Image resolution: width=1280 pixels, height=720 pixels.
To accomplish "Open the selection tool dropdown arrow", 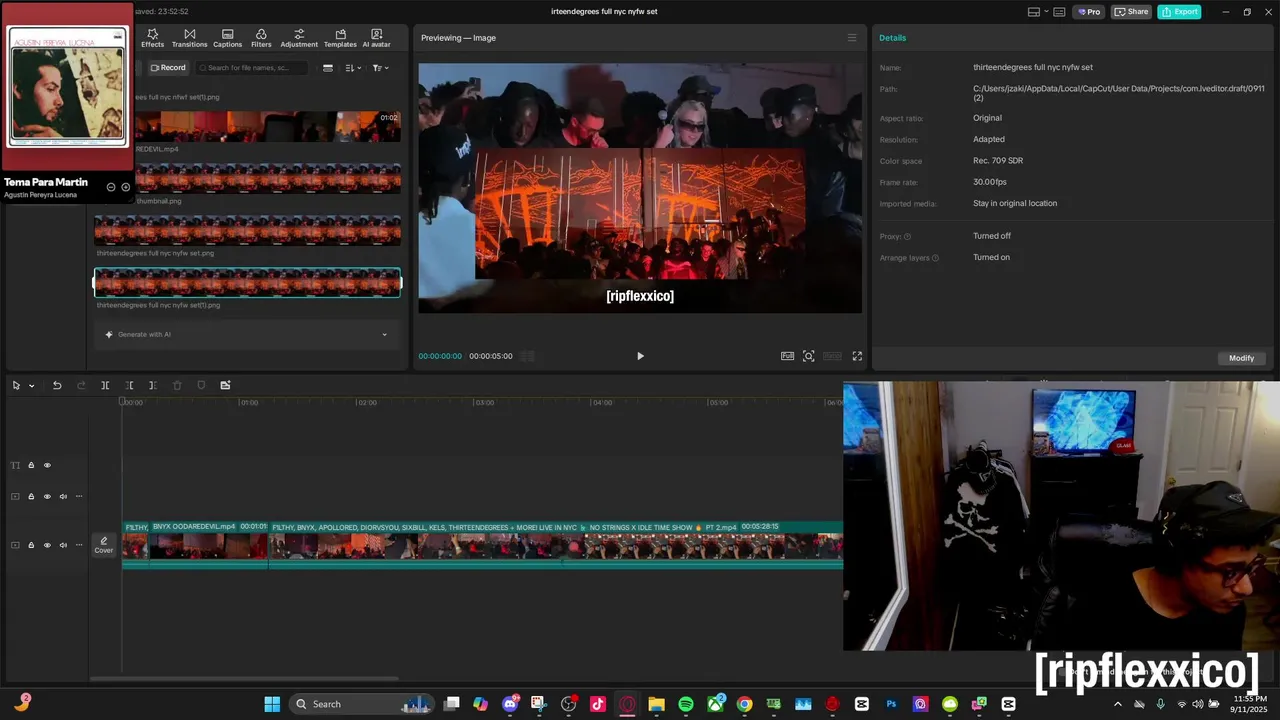I will (x=31, y=386).
